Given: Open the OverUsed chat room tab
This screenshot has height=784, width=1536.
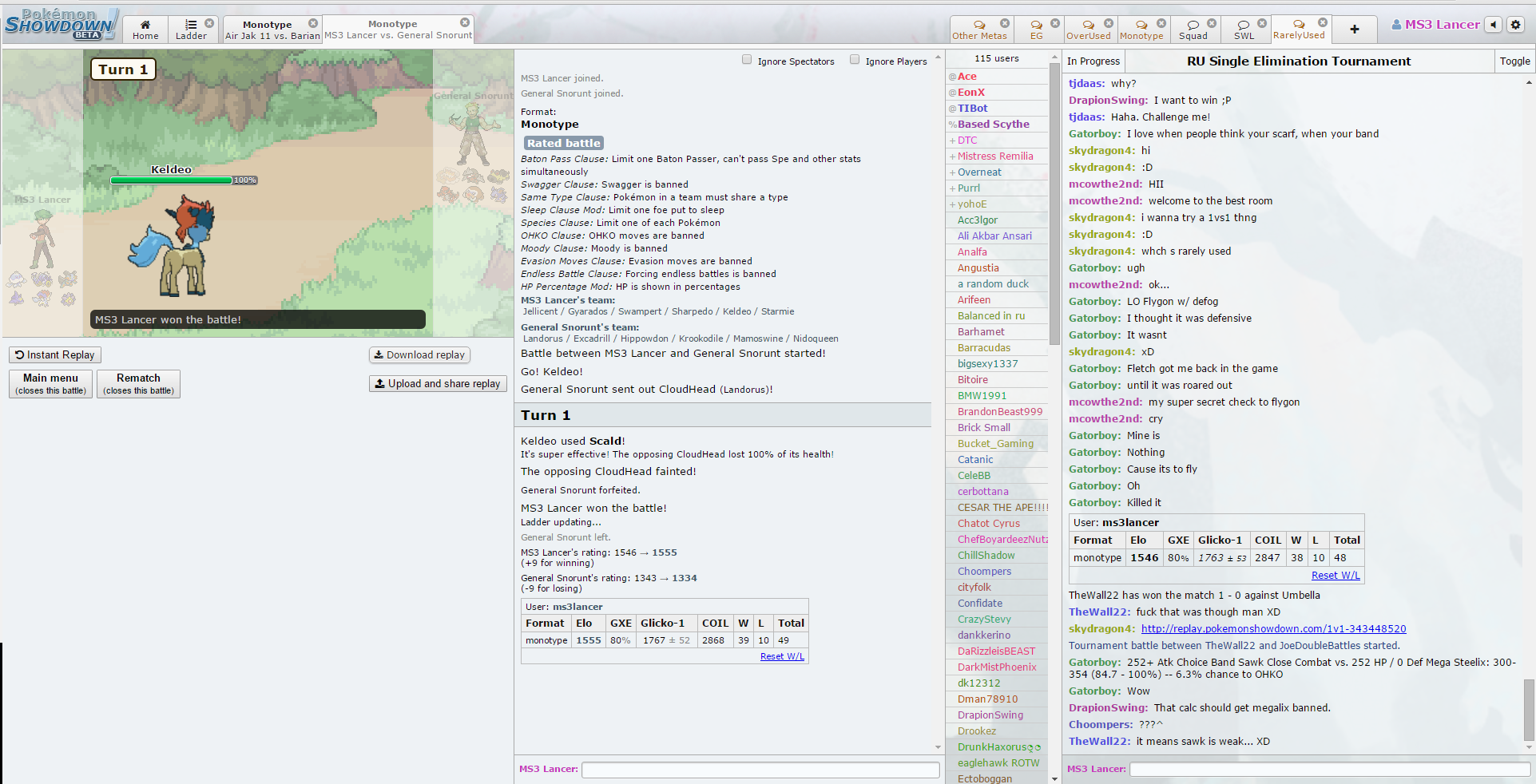Looking at the screenshot, I should [1088, 30].
